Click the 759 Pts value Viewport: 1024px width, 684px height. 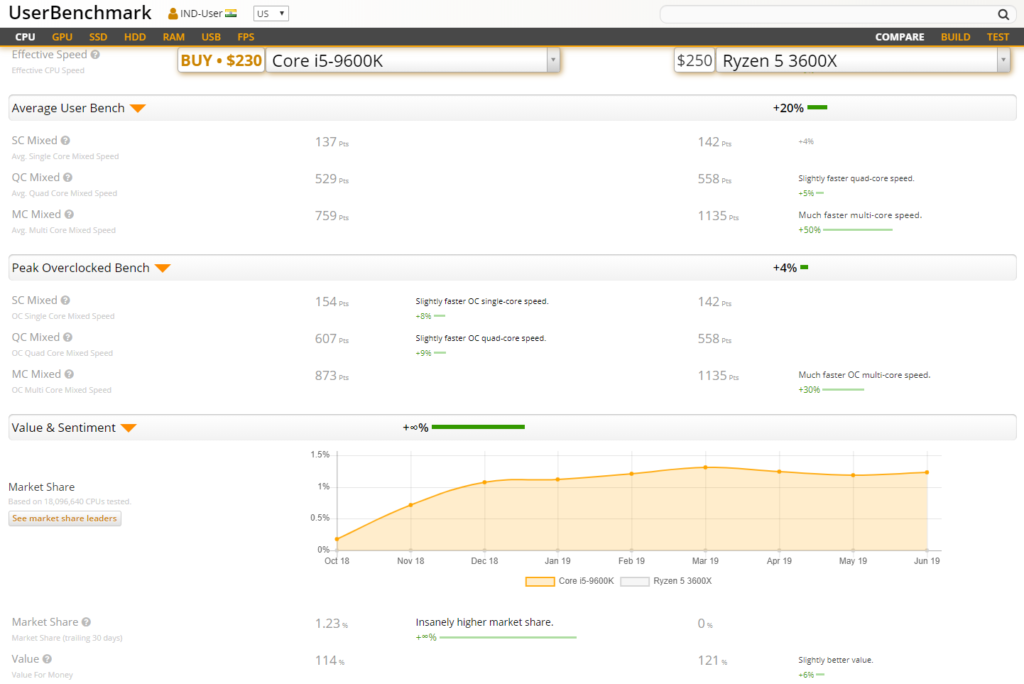coord(332,216)
